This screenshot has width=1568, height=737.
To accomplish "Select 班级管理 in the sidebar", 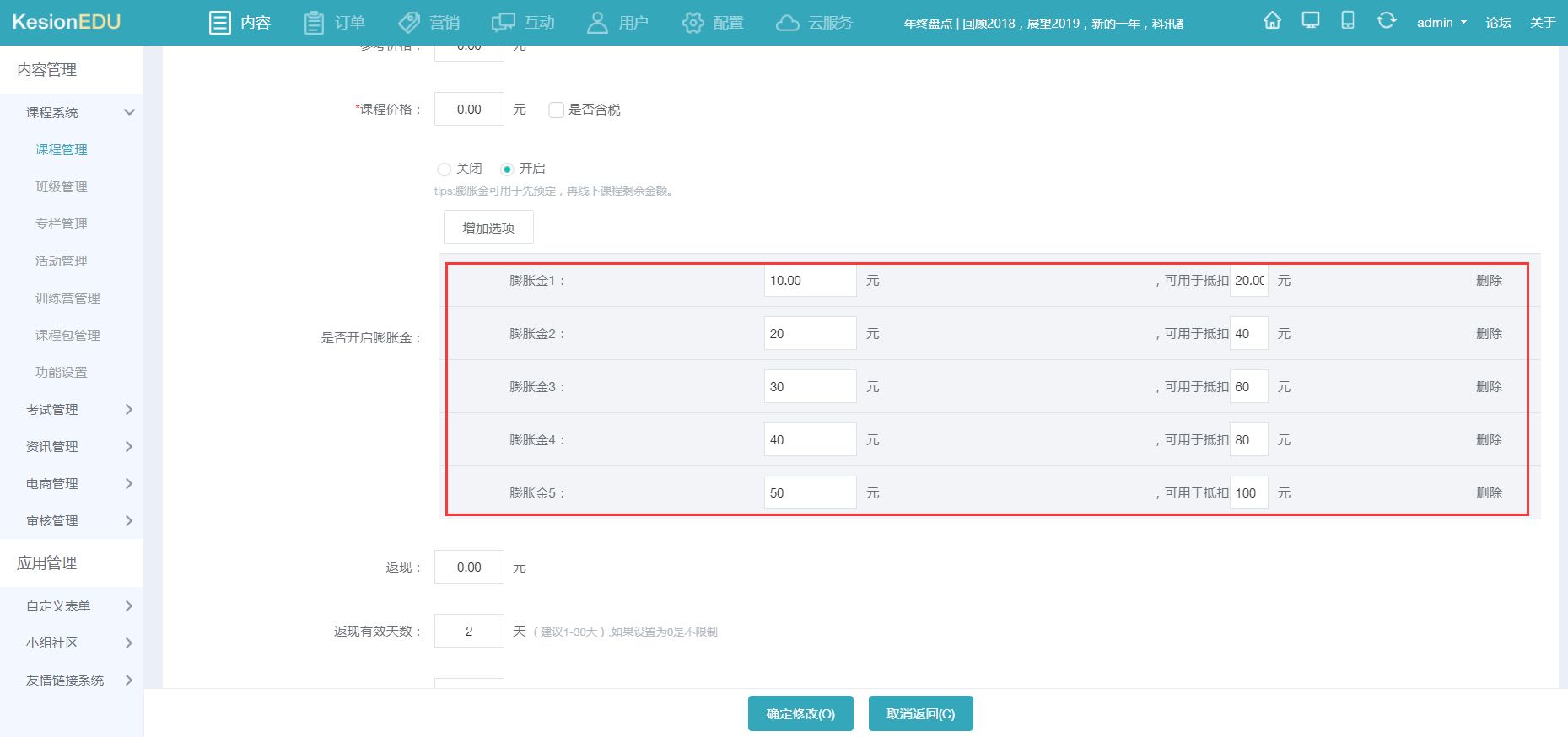I will (62, 186).
